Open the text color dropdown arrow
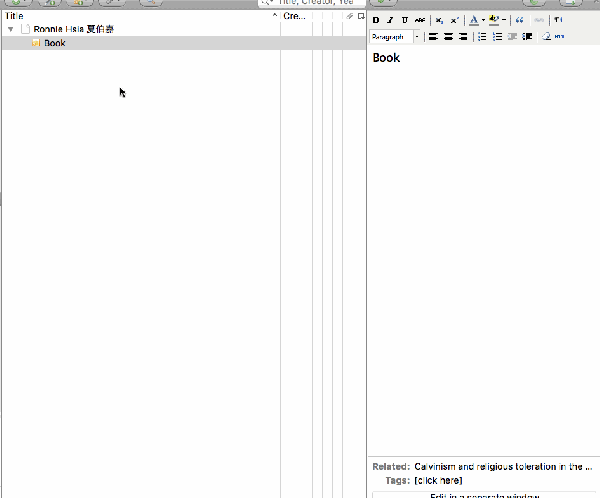This screenshot has height=498, width=600. tap(483, 20)
